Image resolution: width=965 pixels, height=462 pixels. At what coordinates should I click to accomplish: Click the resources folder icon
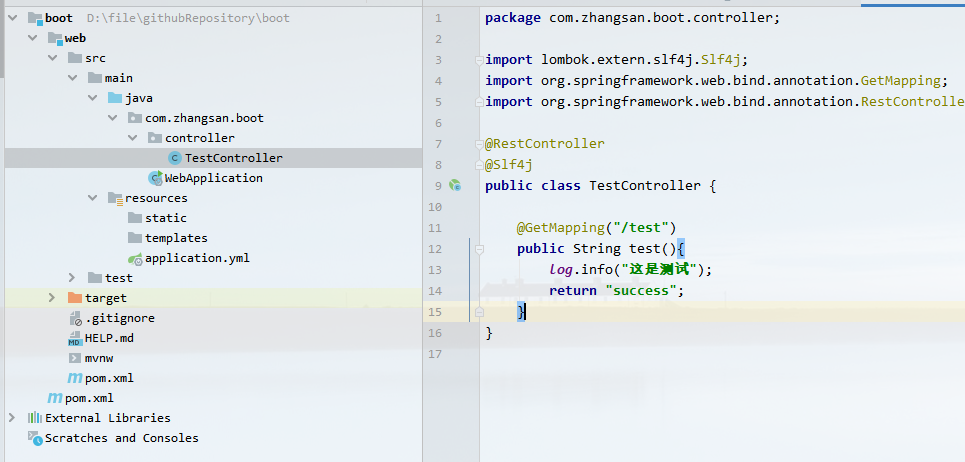tap(115, 198)
